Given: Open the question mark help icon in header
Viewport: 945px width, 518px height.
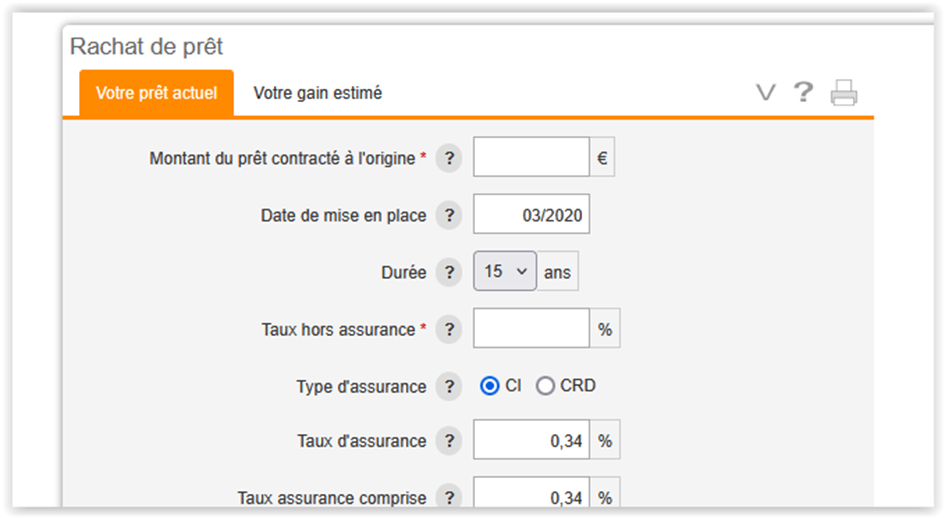Looking at the screenshot, I should coord(803,92).
